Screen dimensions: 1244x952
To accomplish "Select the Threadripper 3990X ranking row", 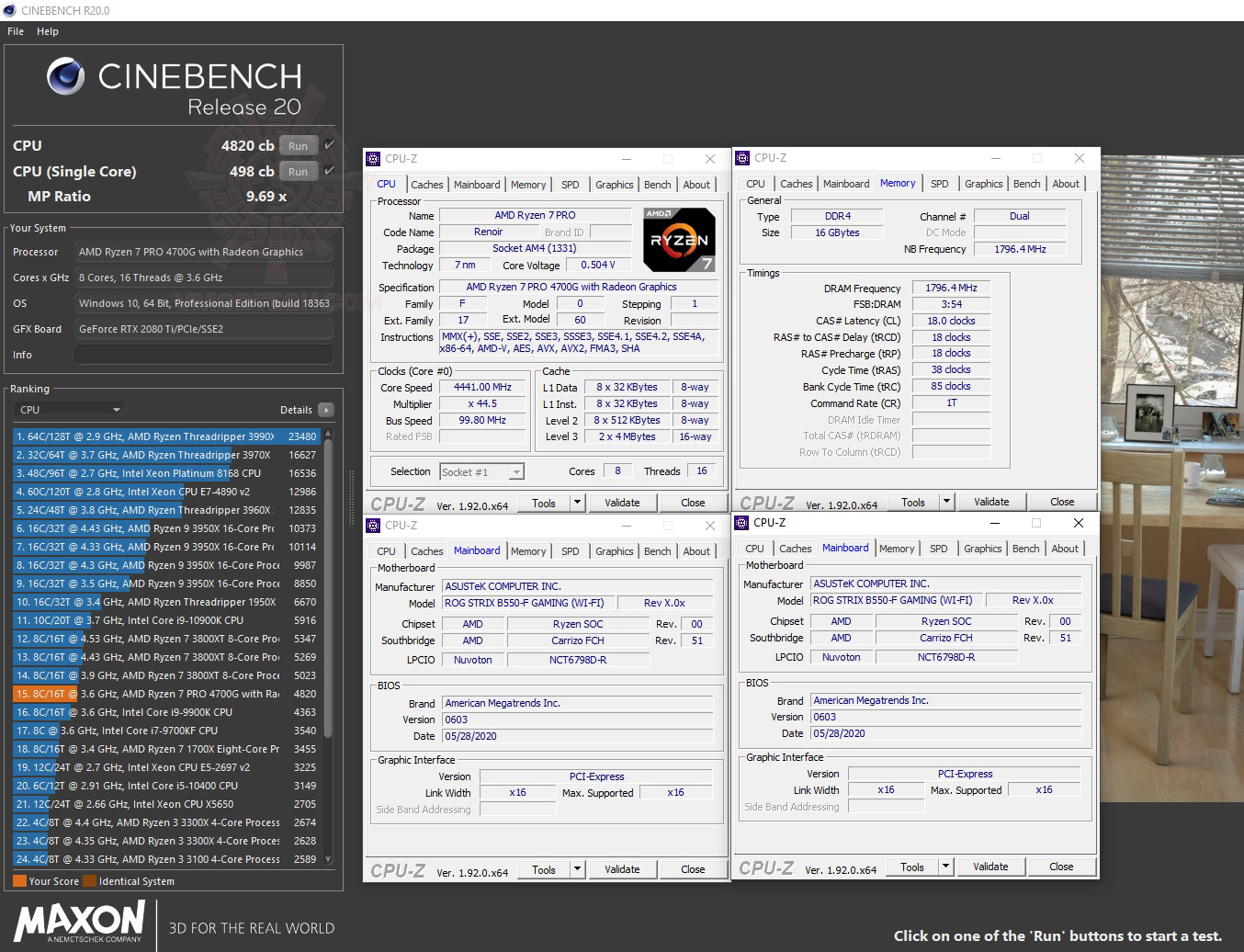I will pos(165,436).
